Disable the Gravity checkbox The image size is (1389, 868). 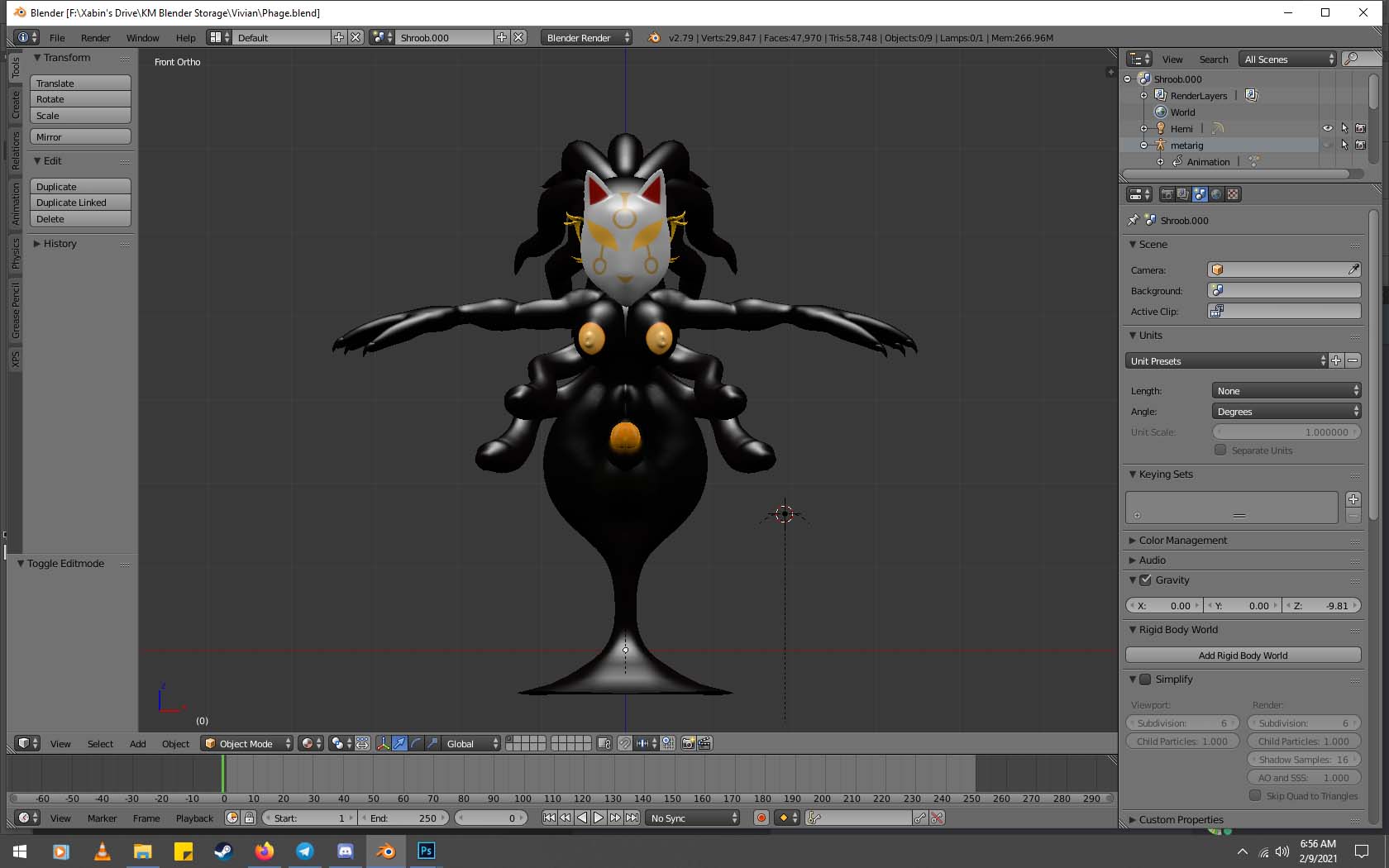click(x=1145, y=580)
